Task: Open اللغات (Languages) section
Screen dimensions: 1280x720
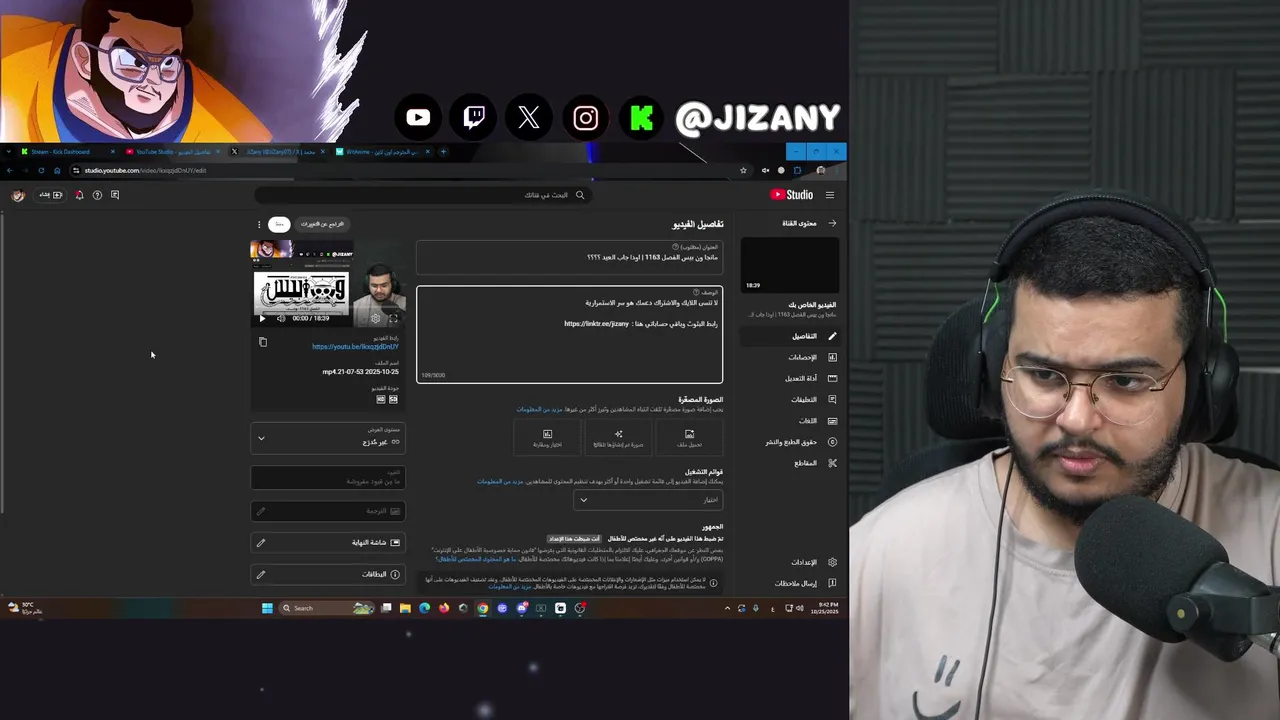Action: pos(789,421)
